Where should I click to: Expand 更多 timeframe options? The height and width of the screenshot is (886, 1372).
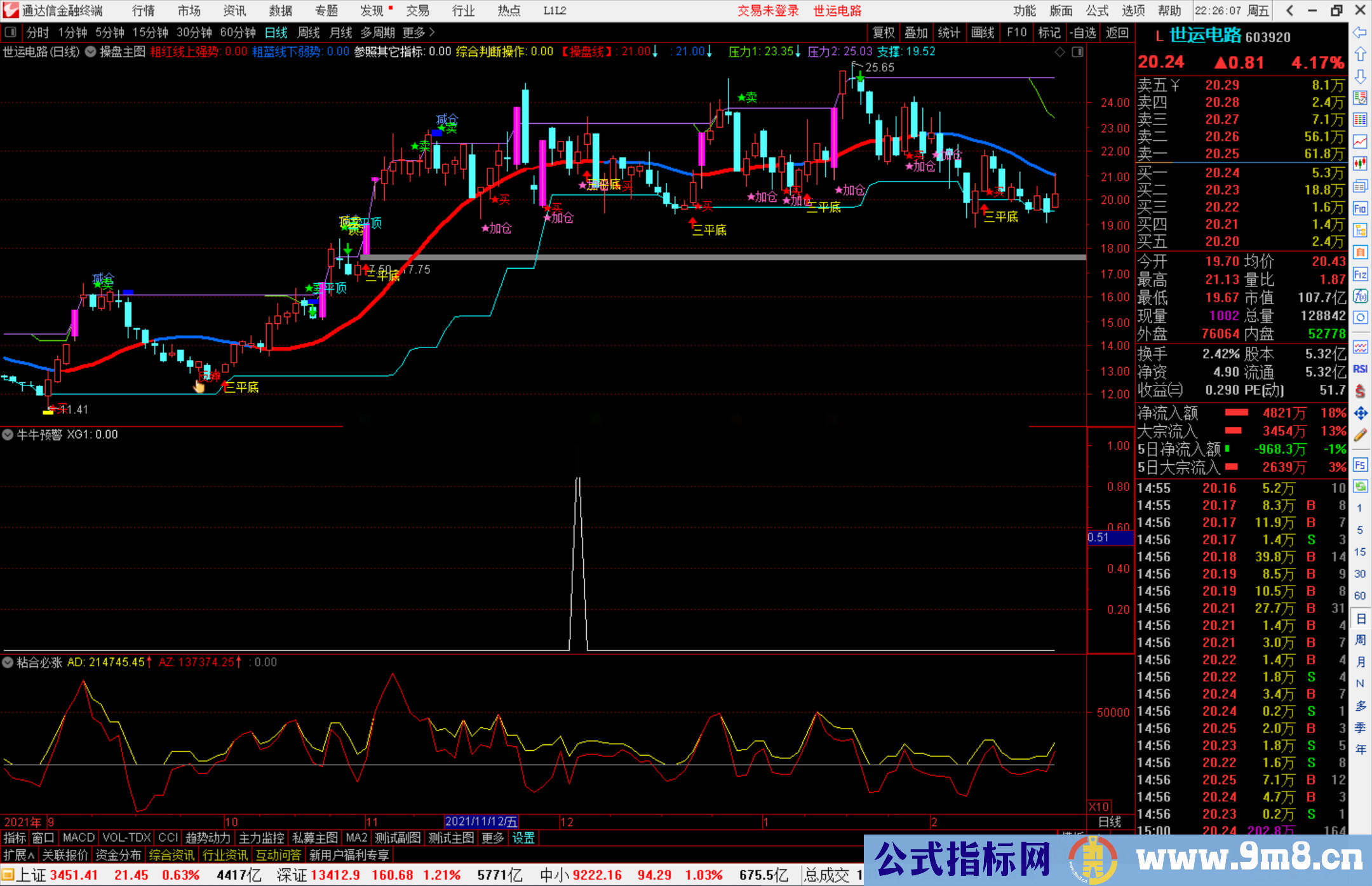[x=419, y=32]
